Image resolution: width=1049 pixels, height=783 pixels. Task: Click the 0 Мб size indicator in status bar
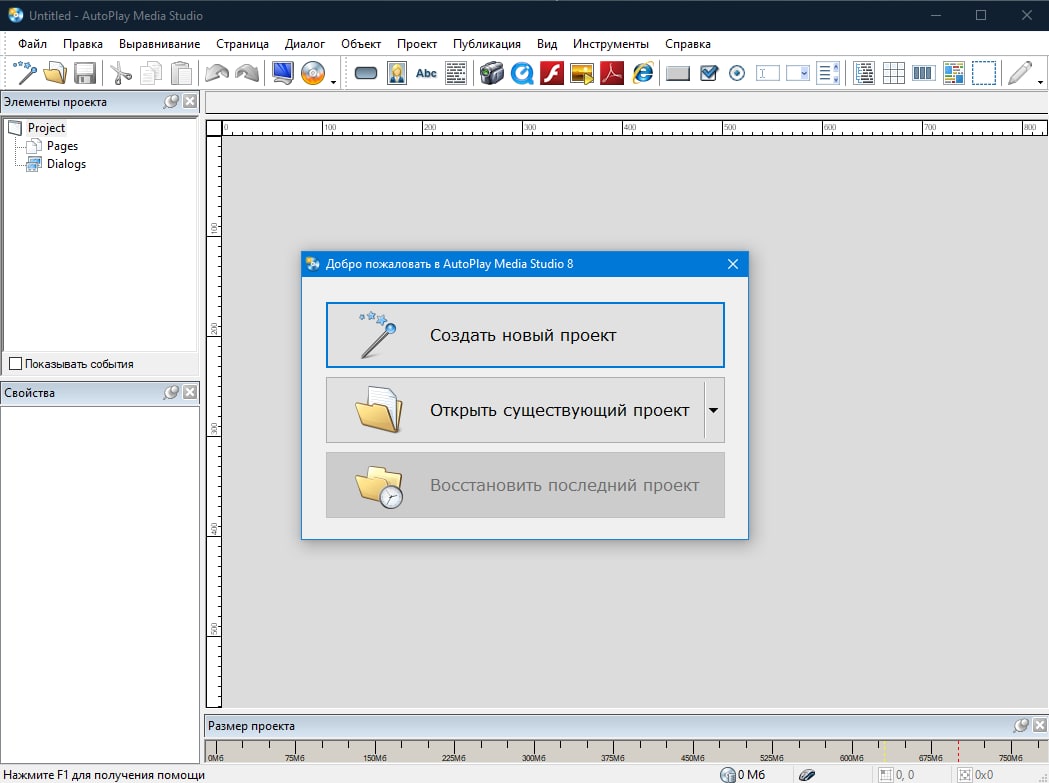[x=743, y=774]
